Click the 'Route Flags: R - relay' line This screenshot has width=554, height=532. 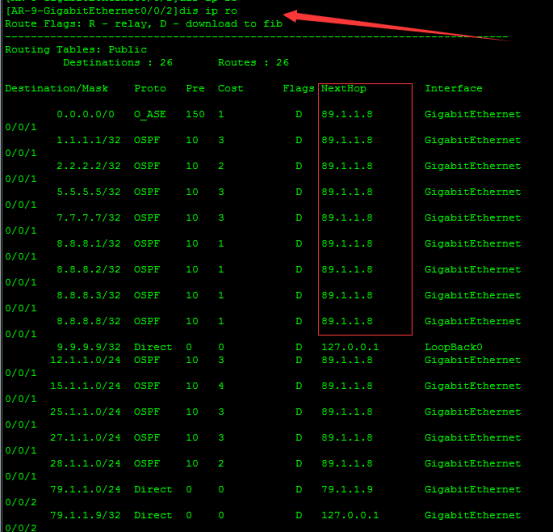point(144,24)
